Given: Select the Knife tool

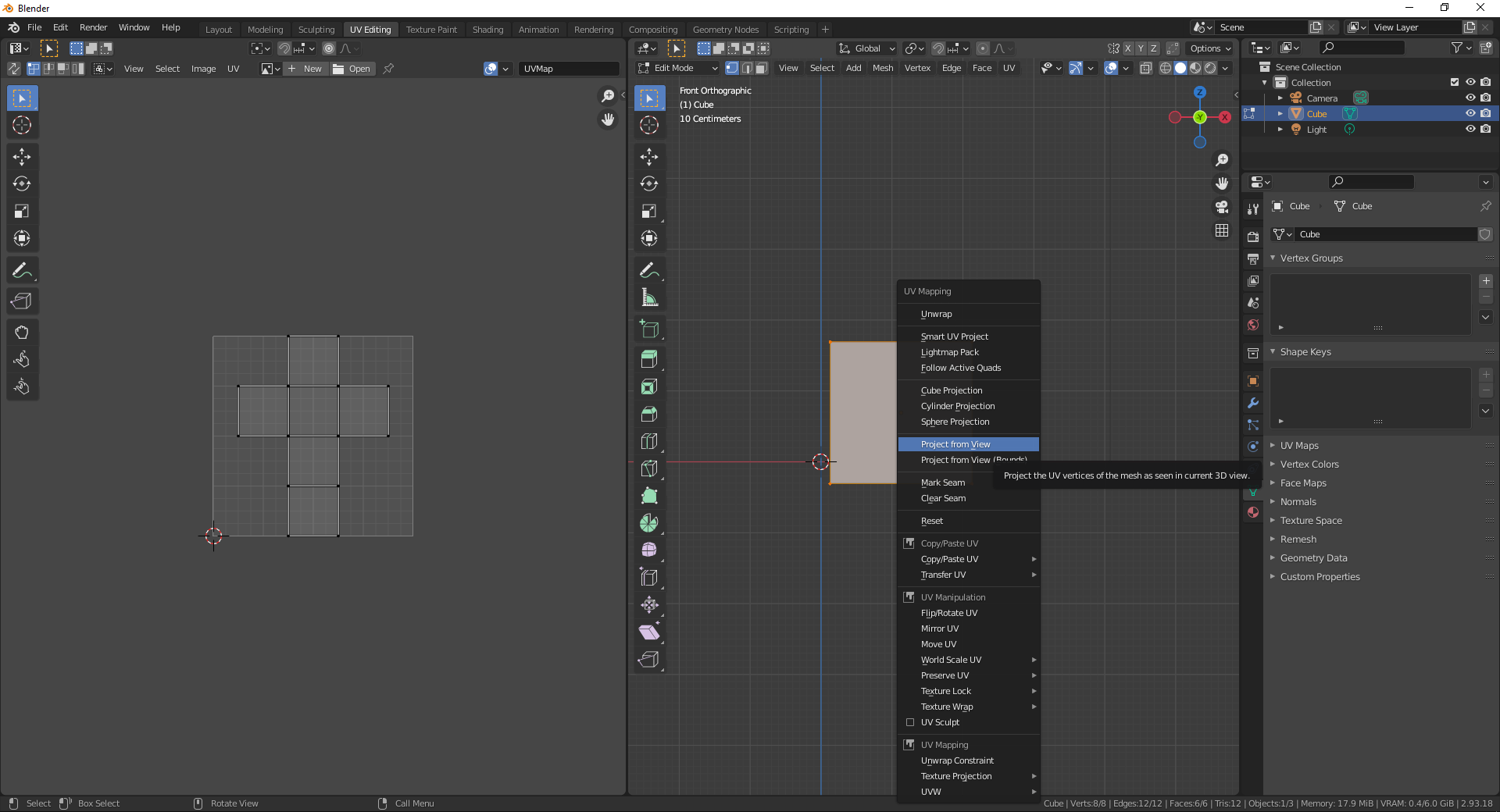Looking at the screenshot, I should coord(649,468).
